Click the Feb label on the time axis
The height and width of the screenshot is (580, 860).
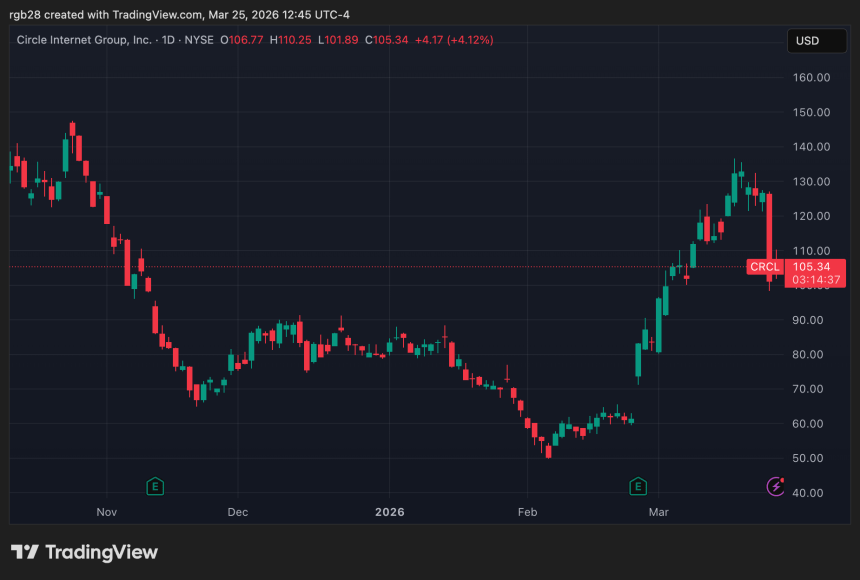tap(527, 512)
